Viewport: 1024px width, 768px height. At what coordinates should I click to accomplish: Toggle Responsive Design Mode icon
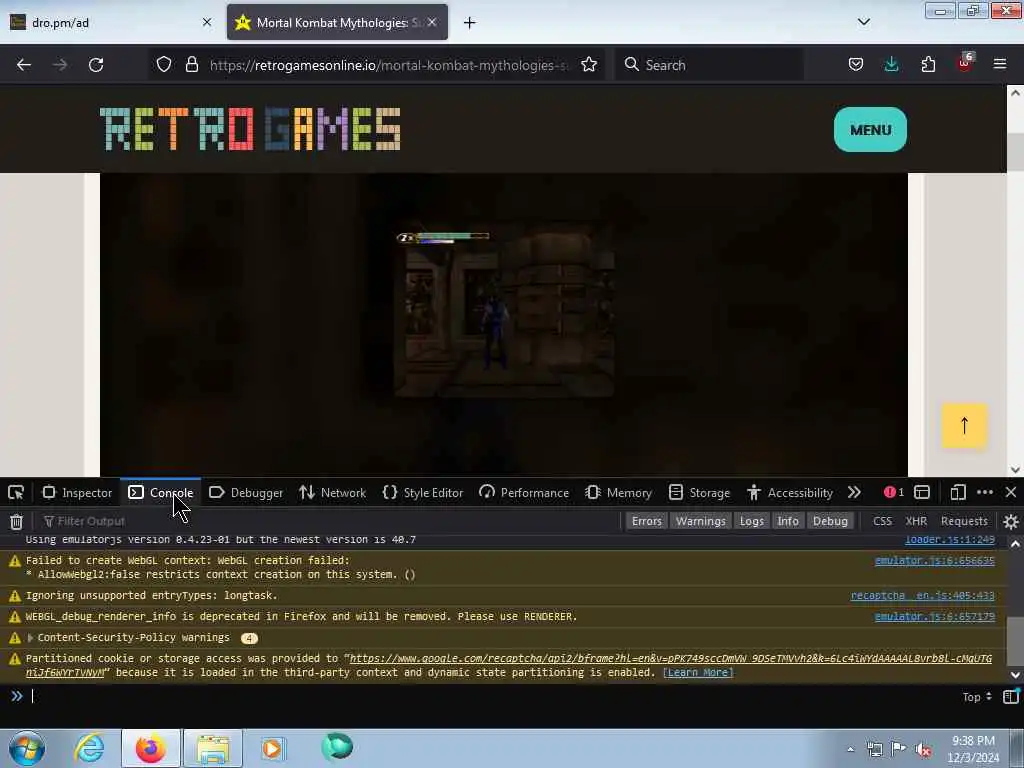(958, 492)
